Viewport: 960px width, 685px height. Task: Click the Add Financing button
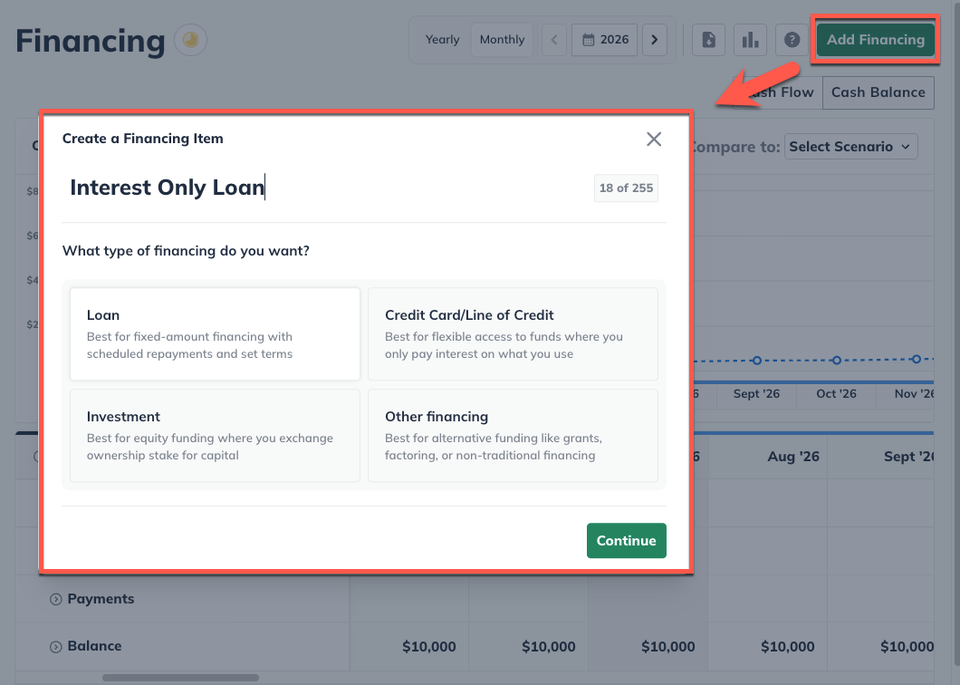[876, 40]
